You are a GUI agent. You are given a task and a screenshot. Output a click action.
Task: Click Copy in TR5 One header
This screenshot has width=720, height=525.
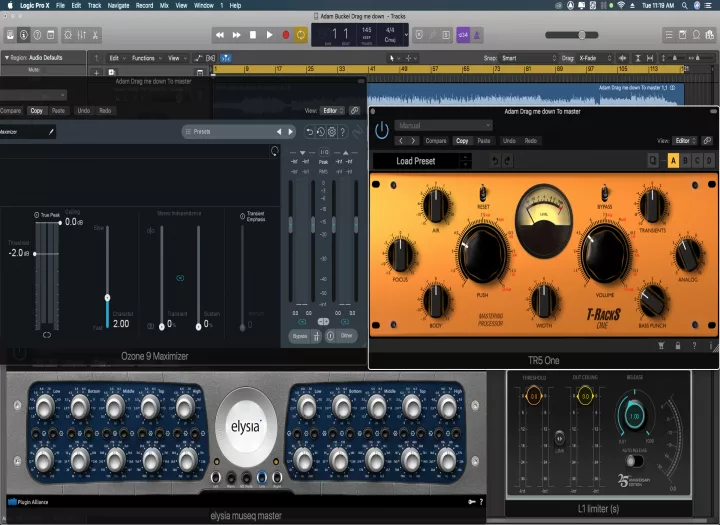point(462,141)
